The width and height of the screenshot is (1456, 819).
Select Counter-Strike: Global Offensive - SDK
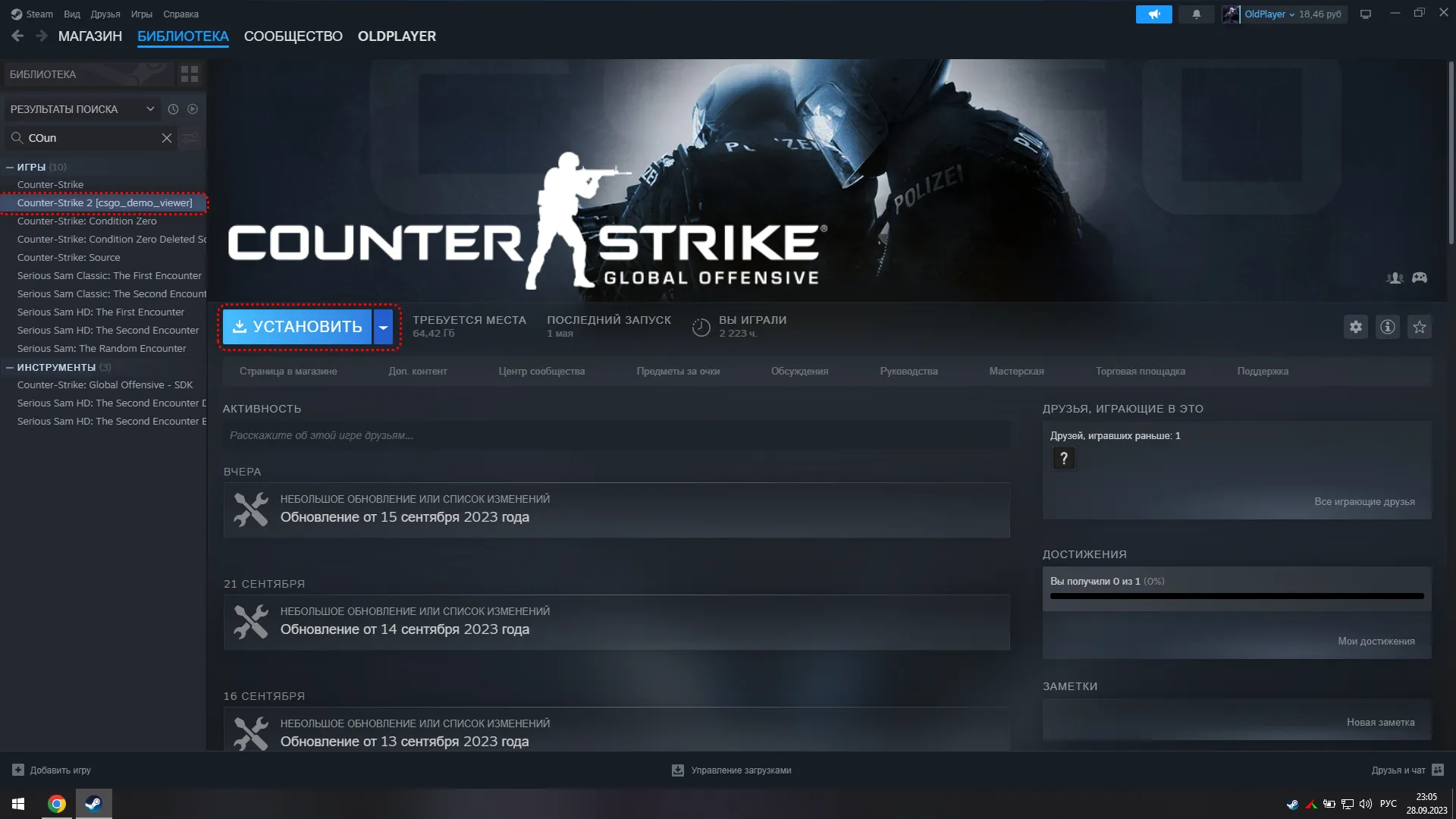pos(105,385)
